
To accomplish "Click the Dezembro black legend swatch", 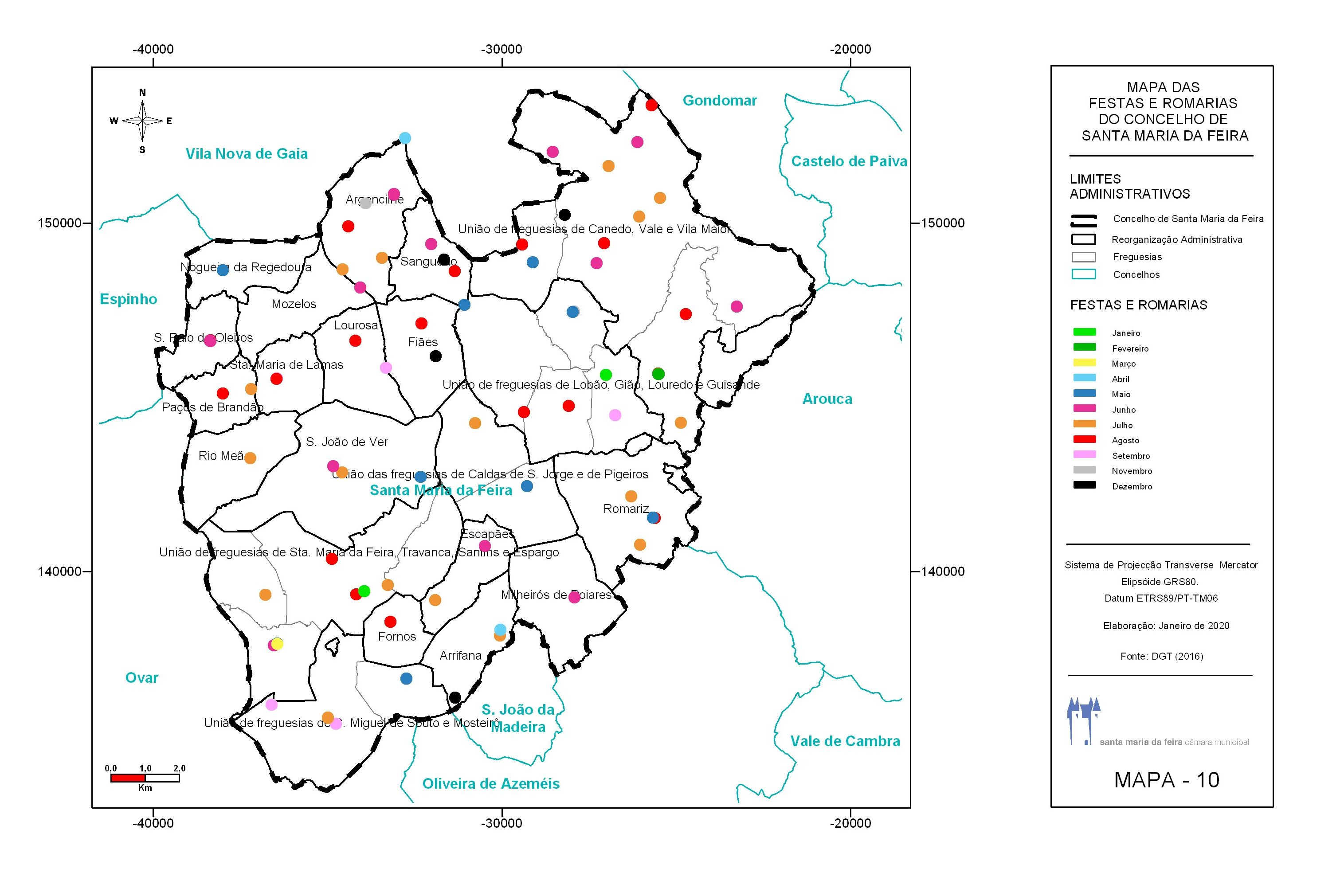I will point(1084,485).
